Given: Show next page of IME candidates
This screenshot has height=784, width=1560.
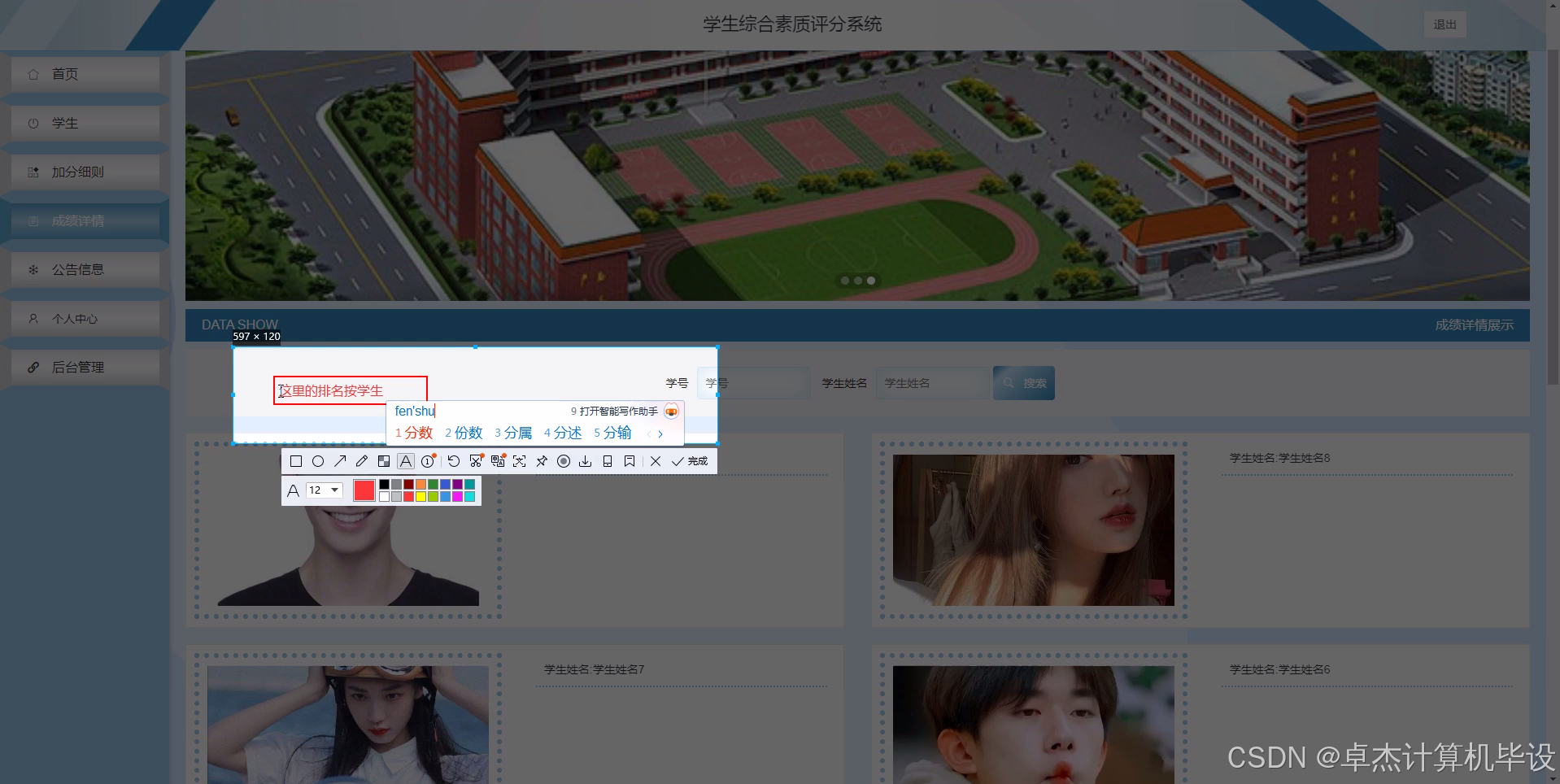Looking at the screenshot, I should click(660, 434).
